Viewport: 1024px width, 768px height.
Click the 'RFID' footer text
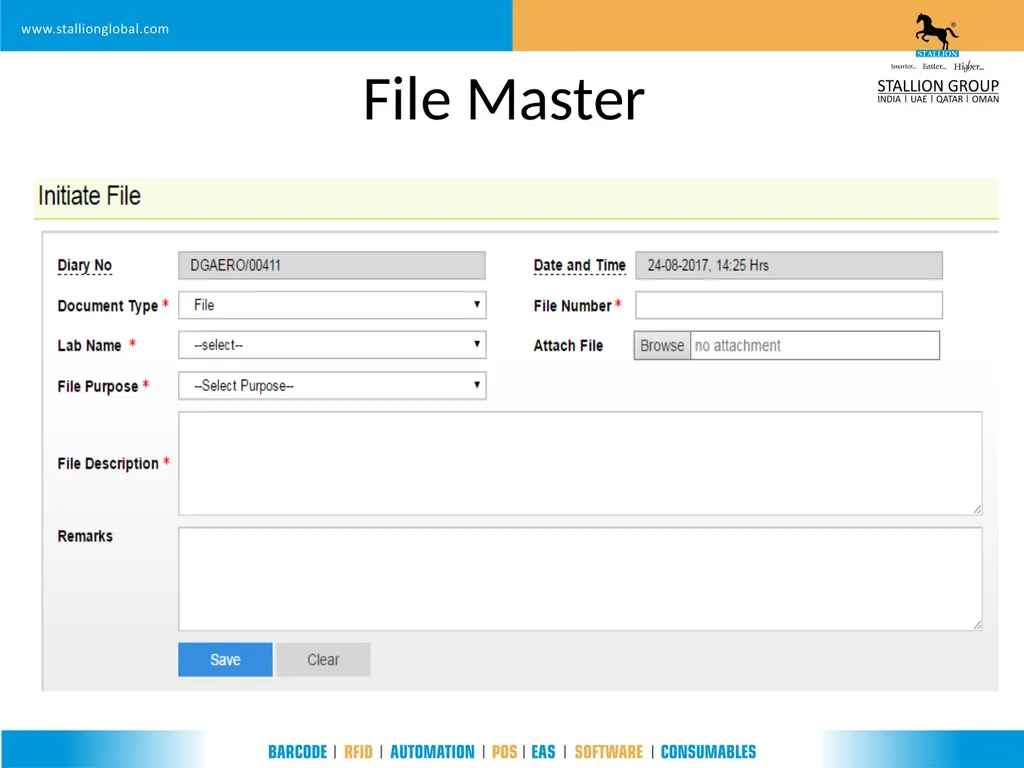(x=358, y=752)
